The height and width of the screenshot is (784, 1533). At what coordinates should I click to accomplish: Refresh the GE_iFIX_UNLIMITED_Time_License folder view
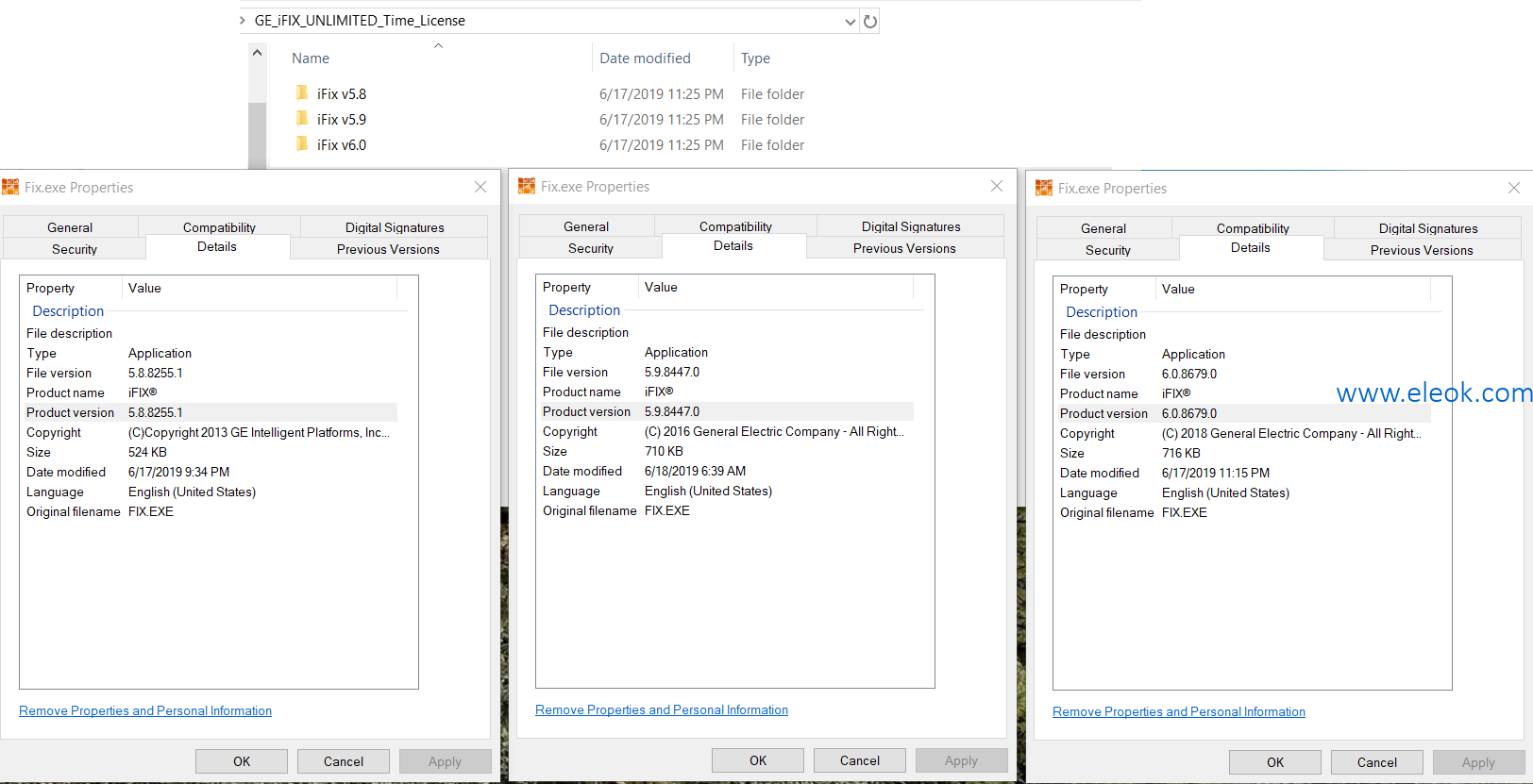click(x=870, y=21)
